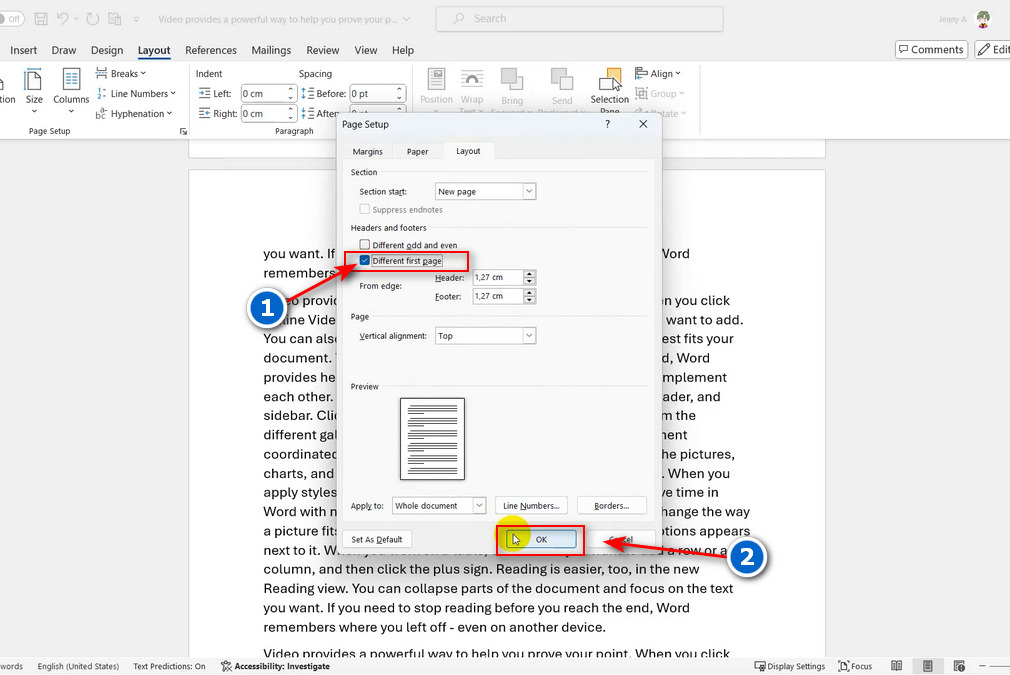Click the Selection Pane icon
The image size is (1010, 675).
(610, 82)
